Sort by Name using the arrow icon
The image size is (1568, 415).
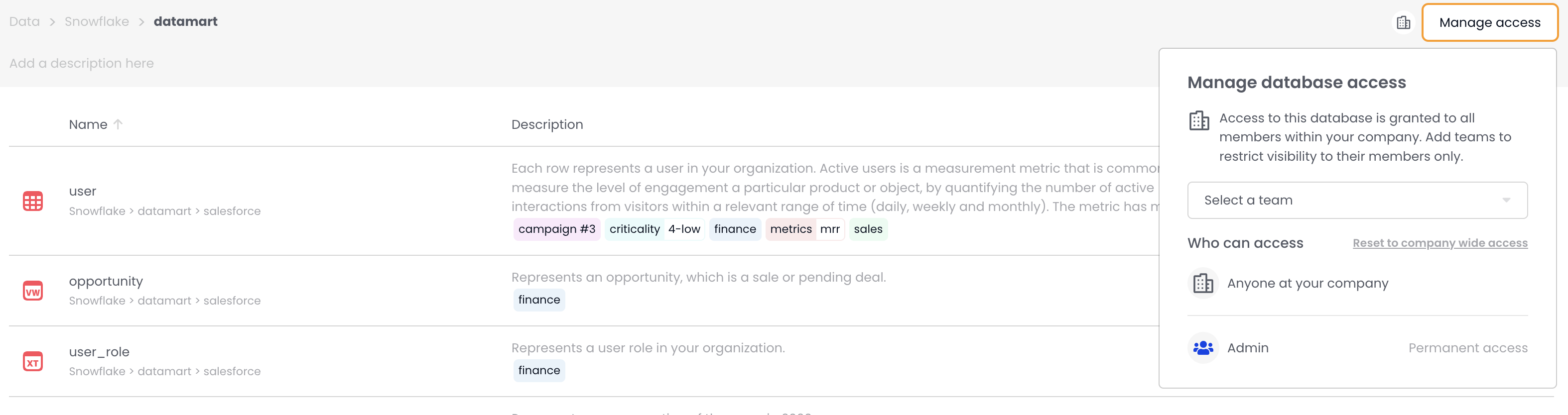pyautogui.click(x=118, y=124)
